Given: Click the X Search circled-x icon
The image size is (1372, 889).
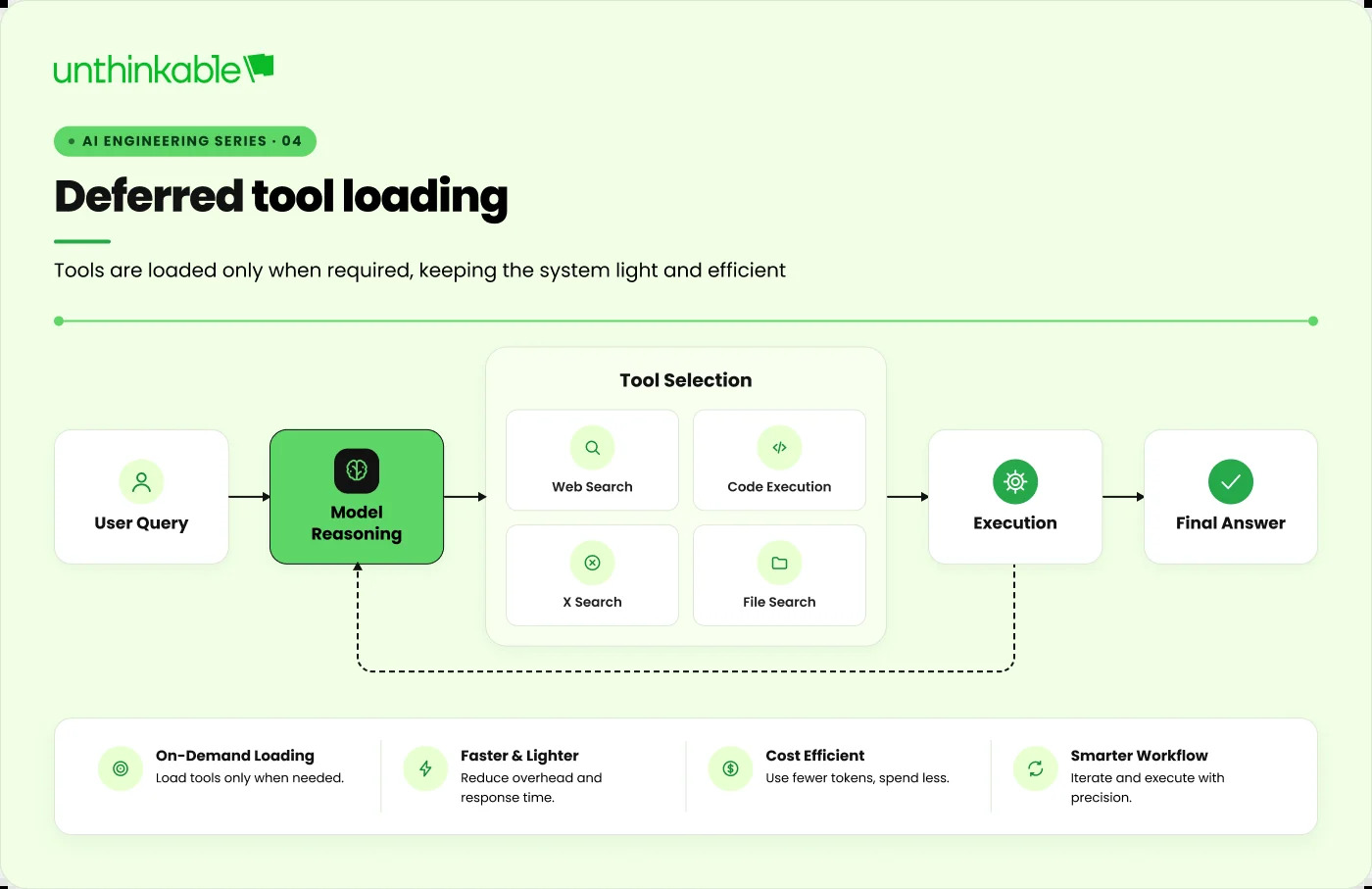Looking at the screenshot, I should point(592,563).
